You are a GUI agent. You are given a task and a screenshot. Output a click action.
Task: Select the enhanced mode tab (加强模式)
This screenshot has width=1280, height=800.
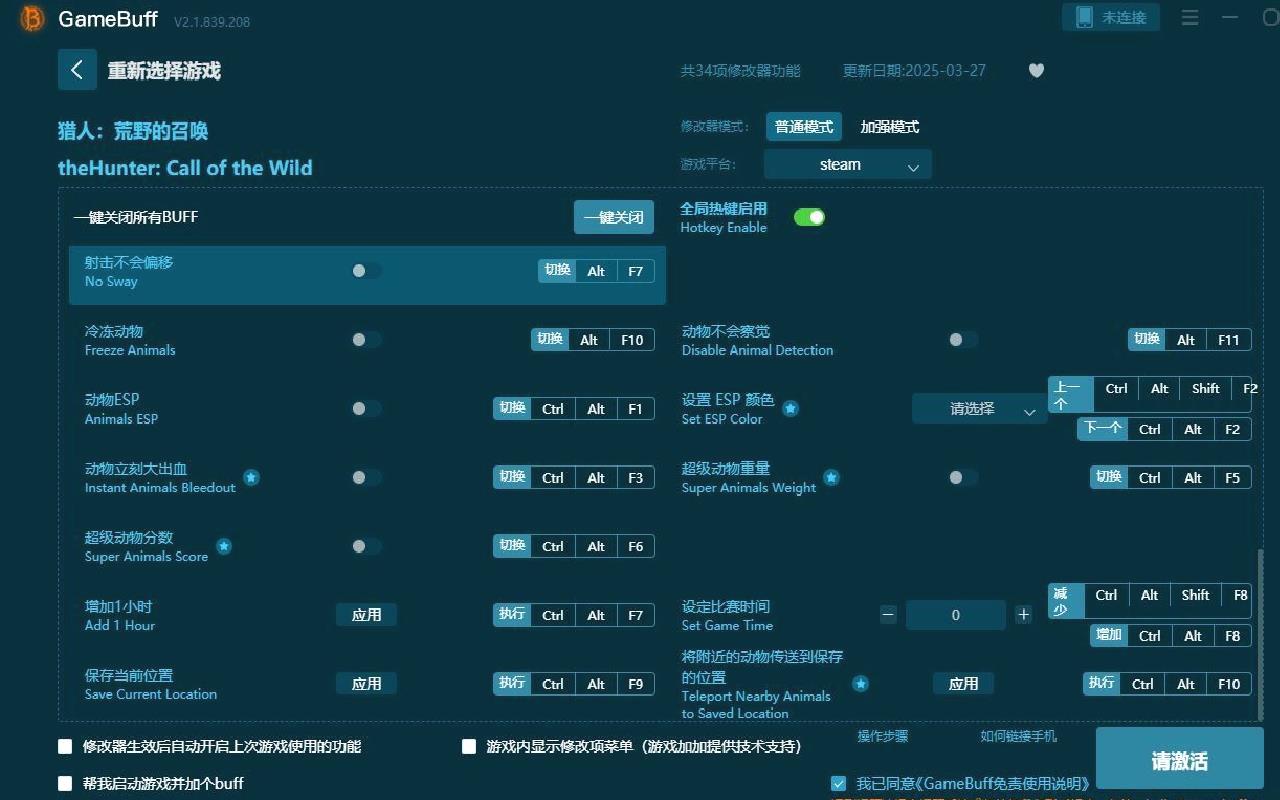coord(890,127)
